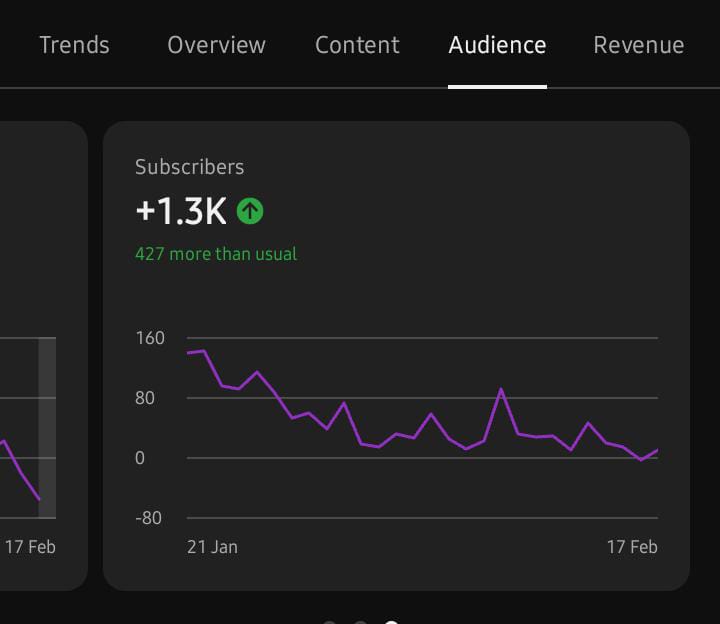The image size is (720, 624).
Task: Click the '427 more than usual' text
Action: (x=216, y=254)
